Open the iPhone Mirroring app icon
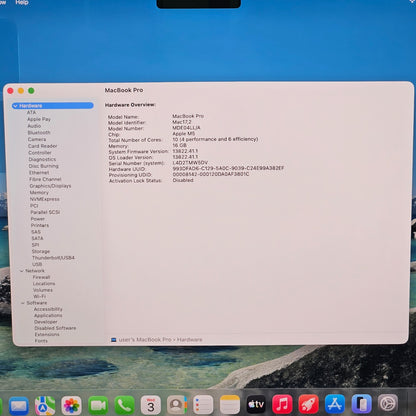 tap(362, 404)
